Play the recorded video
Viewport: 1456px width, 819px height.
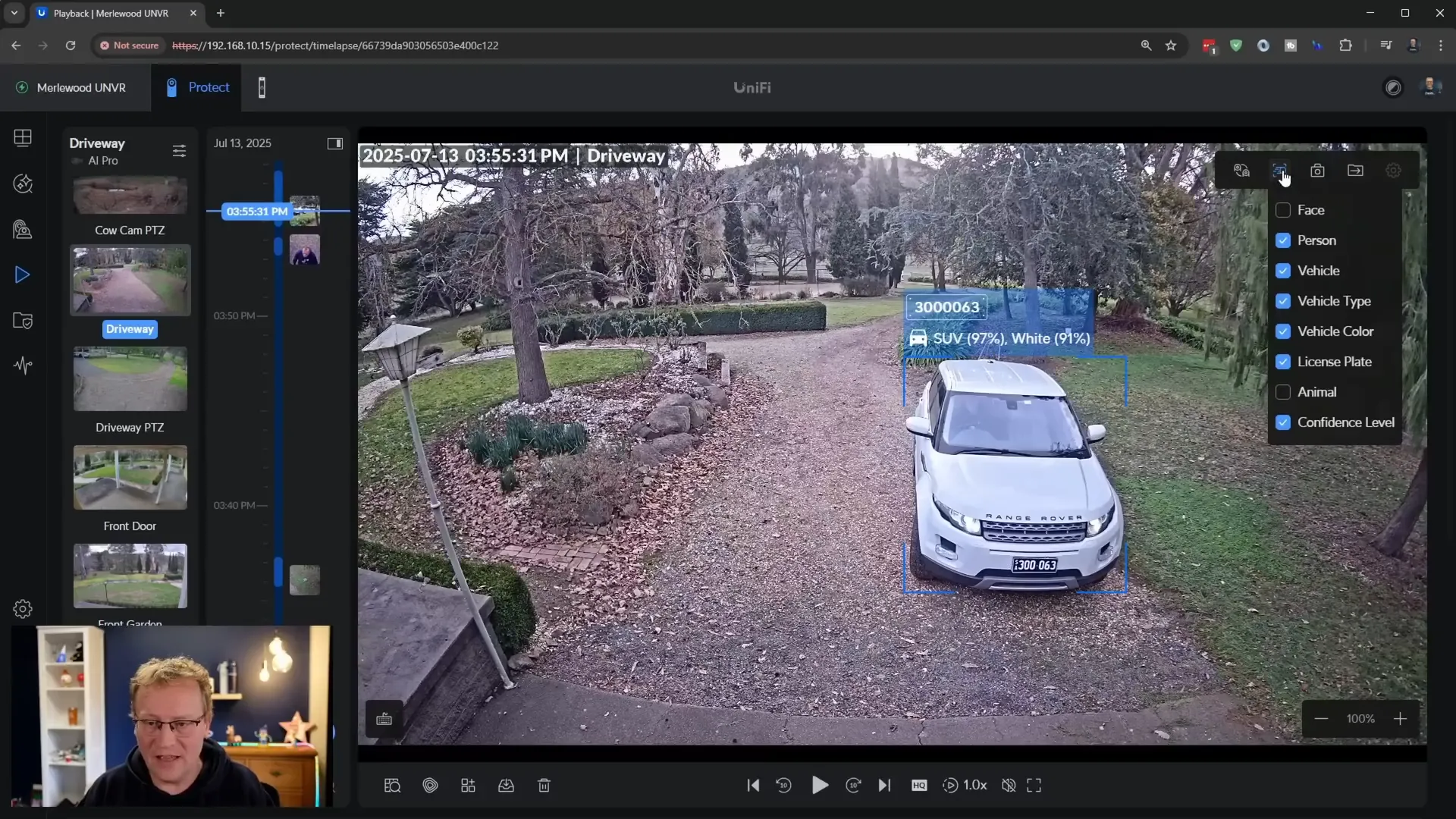(819, 786)
